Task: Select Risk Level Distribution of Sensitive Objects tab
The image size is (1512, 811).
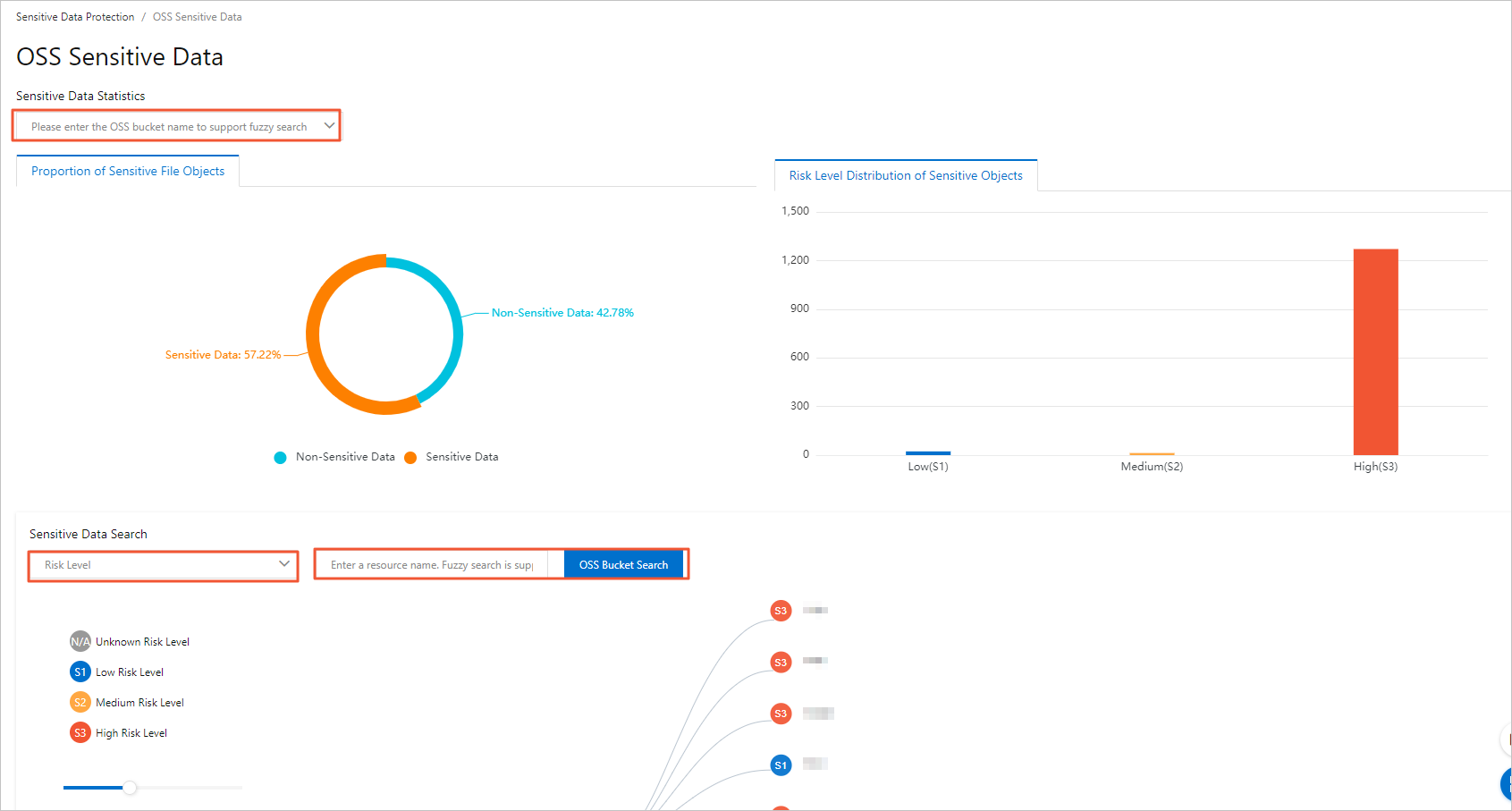Action: 906,175
